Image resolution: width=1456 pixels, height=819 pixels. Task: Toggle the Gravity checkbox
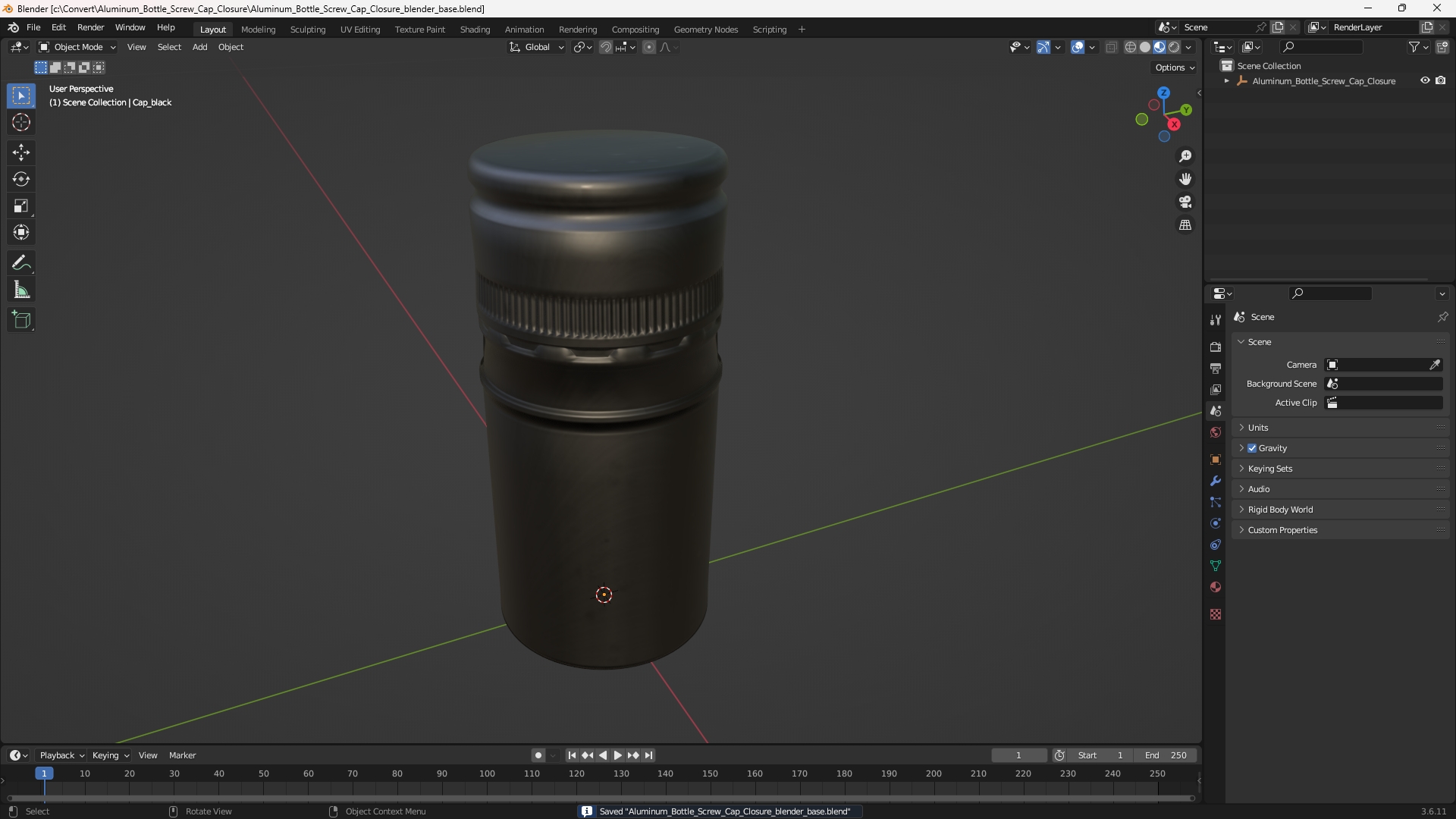click(x=1252, y=448)
